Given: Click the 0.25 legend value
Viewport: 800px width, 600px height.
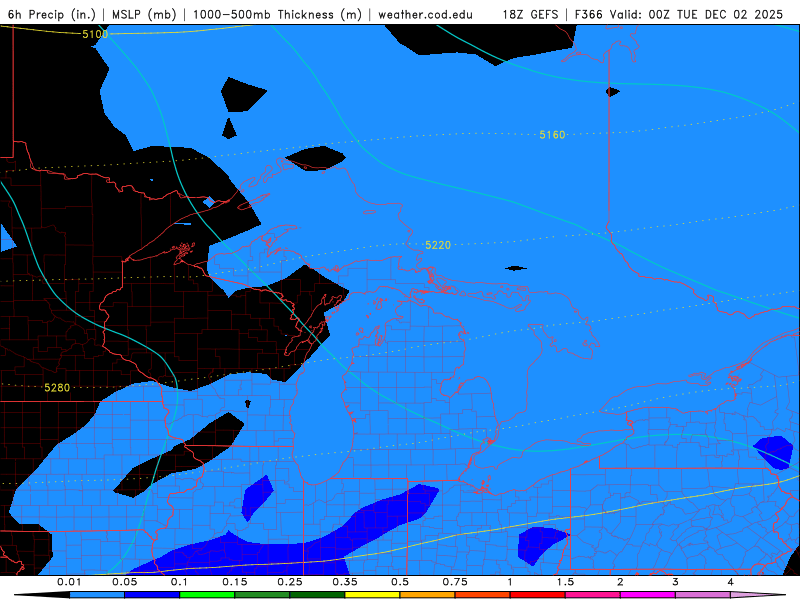Looking at the screenshot, I should [290, 582].
